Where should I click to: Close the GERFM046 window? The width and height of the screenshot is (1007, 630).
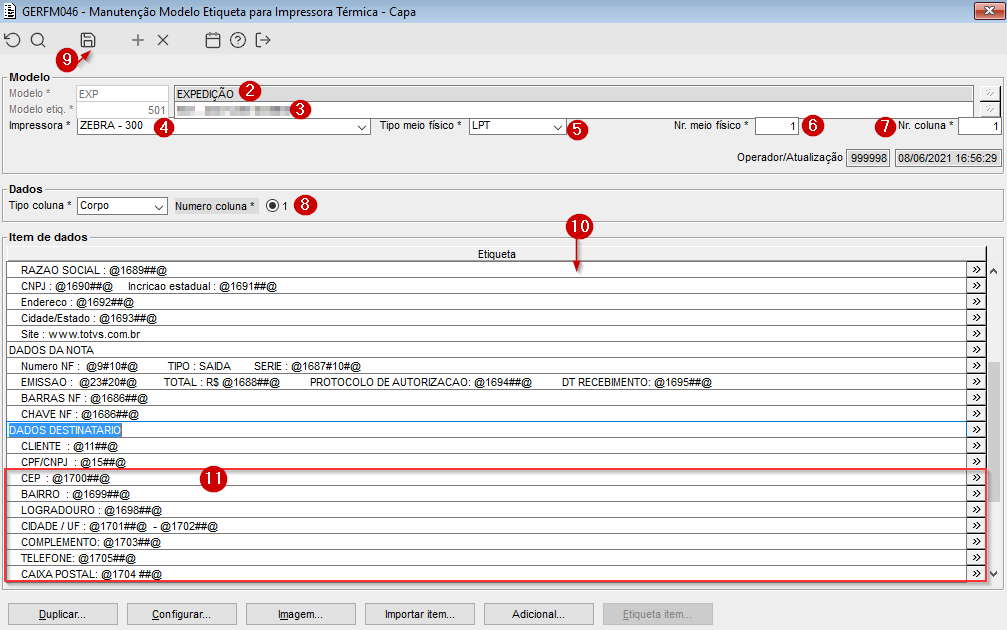pyautogui.click(x=988, y=10)
